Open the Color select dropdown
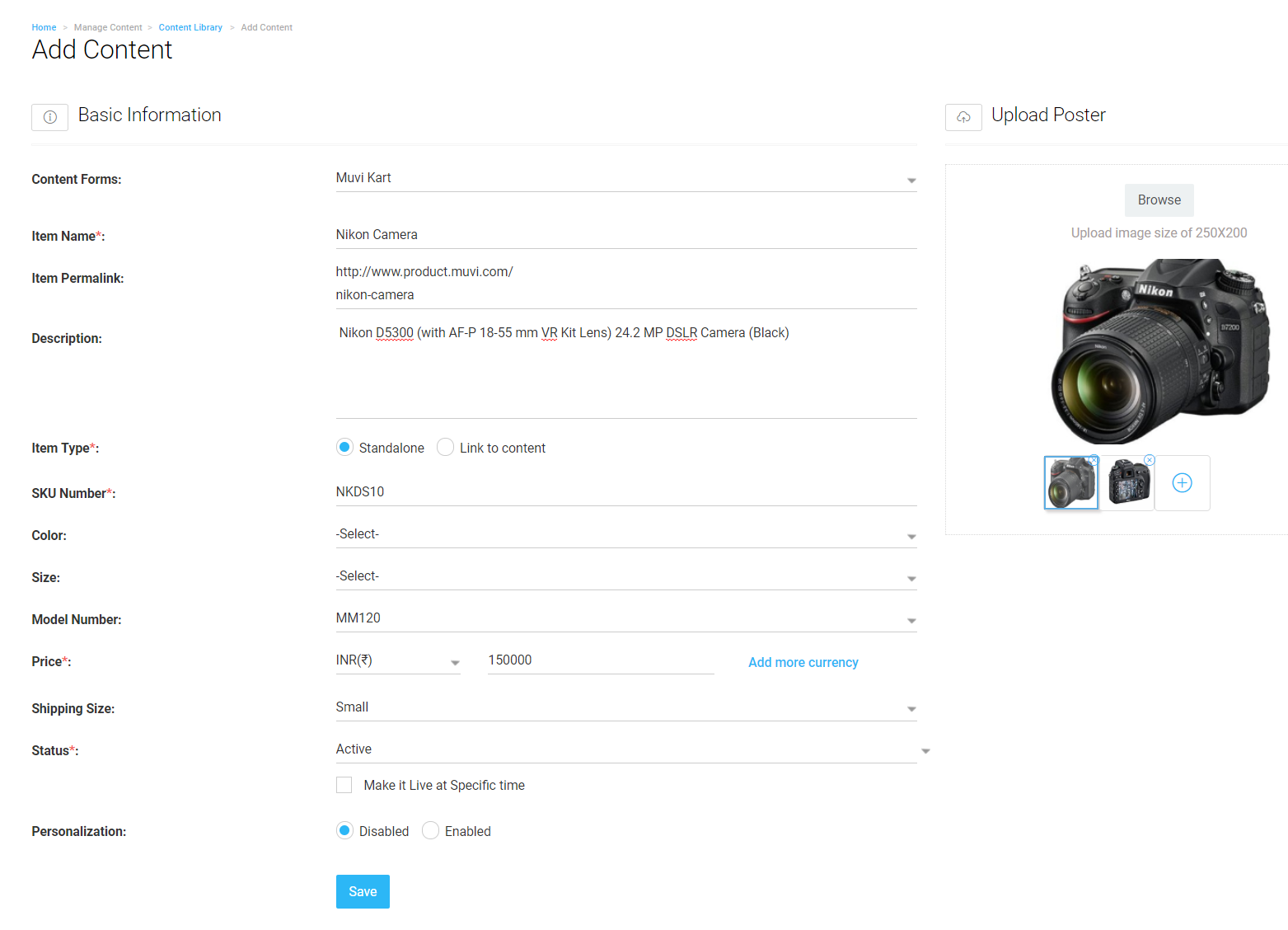Image resolution: width=1288 pixels, height=930 pixels. click(x=626, y=534)
